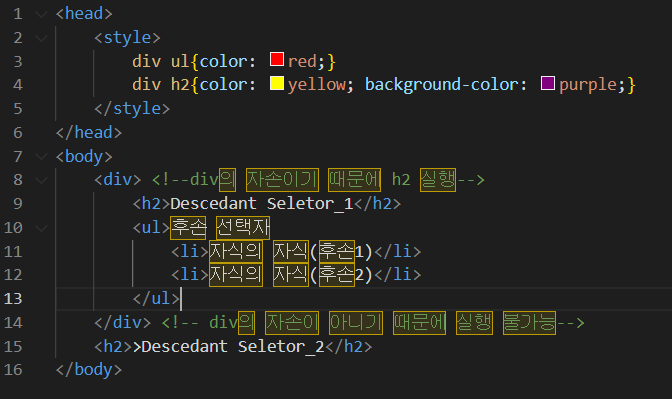
Task: Collapse the head block fold chevron
Action: [41, 14]
